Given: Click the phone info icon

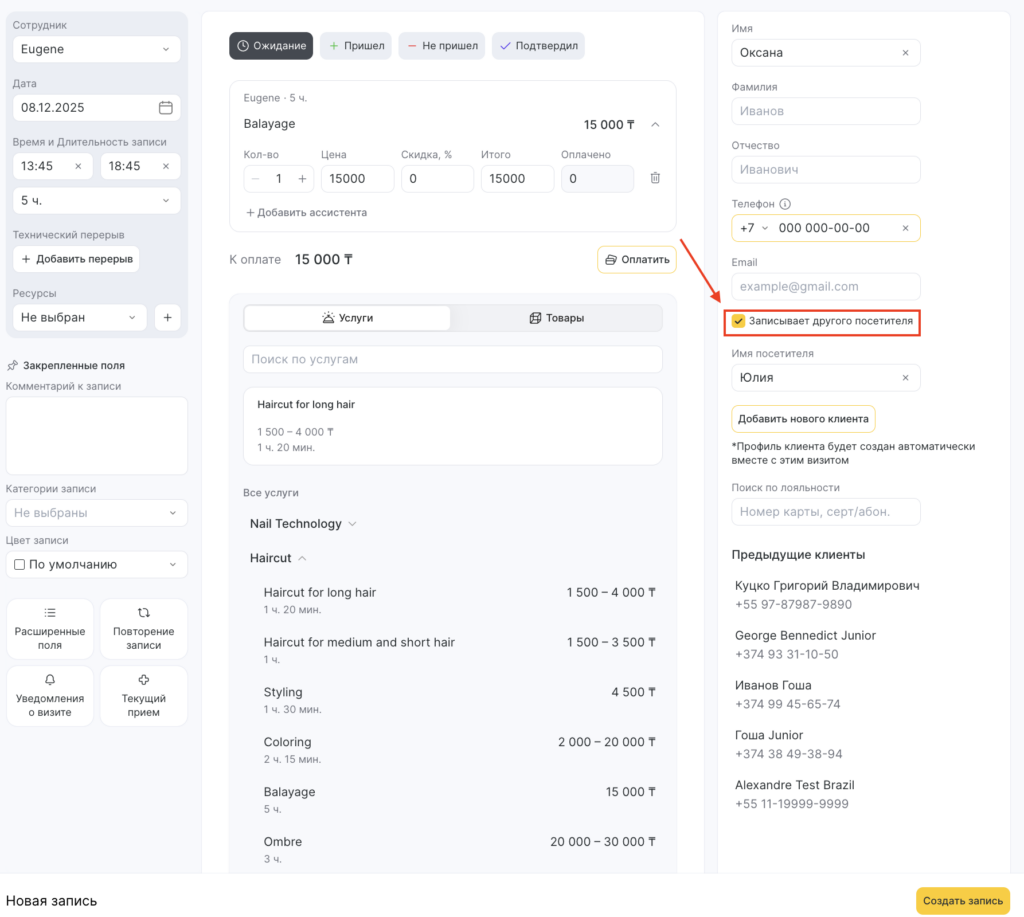Looking at the screenshot, I should 785,204.
